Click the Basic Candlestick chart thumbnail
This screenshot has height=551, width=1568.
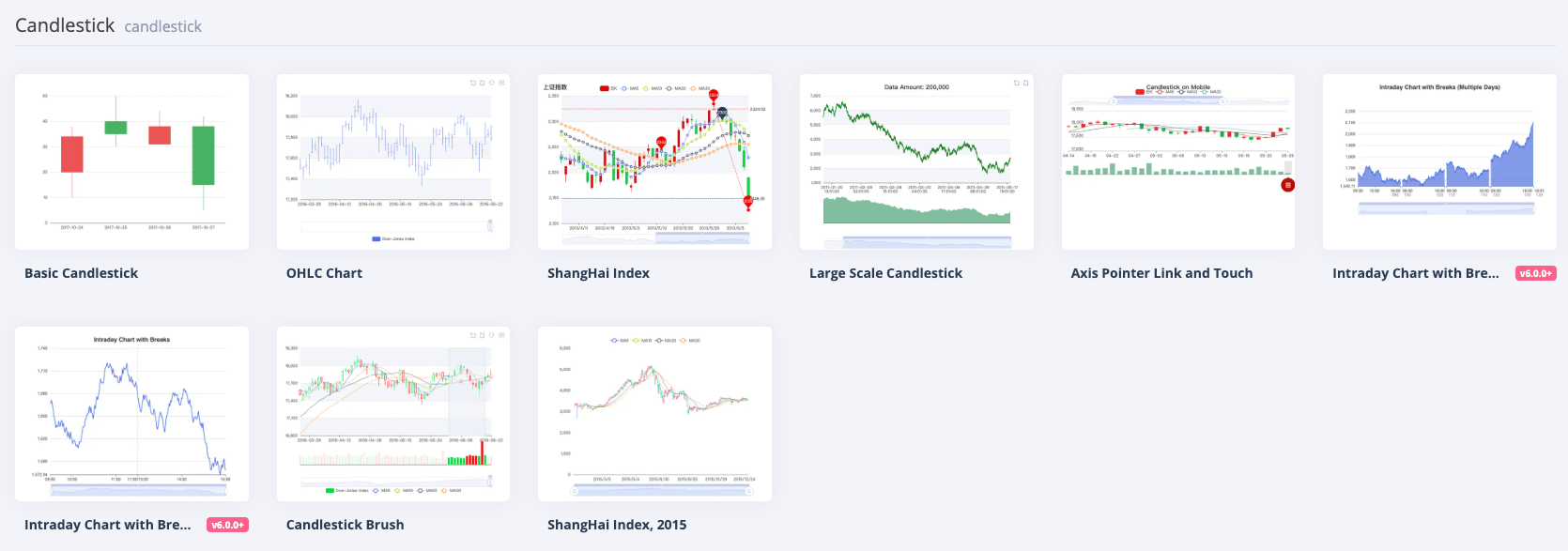click(x=131, y=161)
